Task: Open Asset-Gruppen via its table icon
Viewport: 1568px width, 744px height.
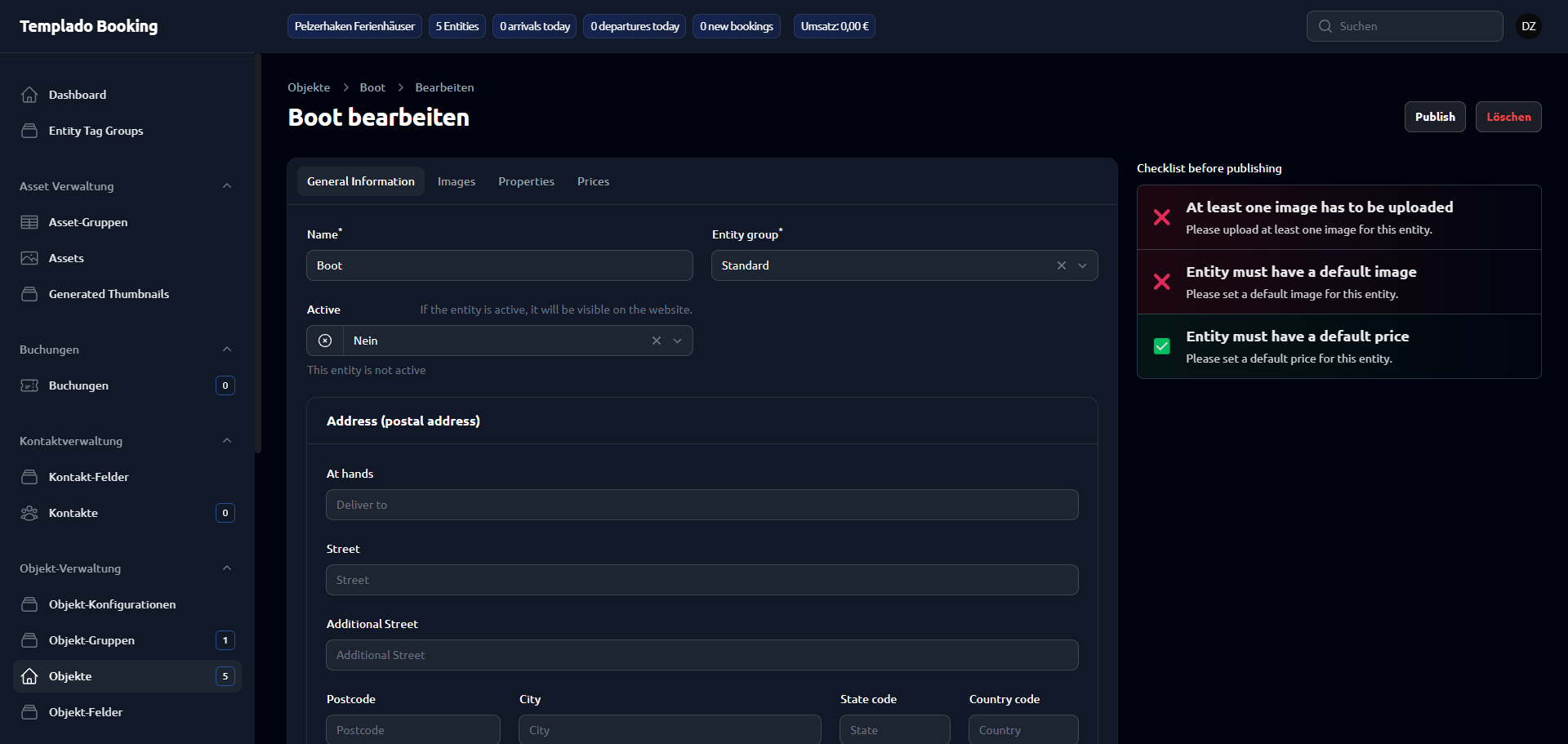Action: click(29, 222)
